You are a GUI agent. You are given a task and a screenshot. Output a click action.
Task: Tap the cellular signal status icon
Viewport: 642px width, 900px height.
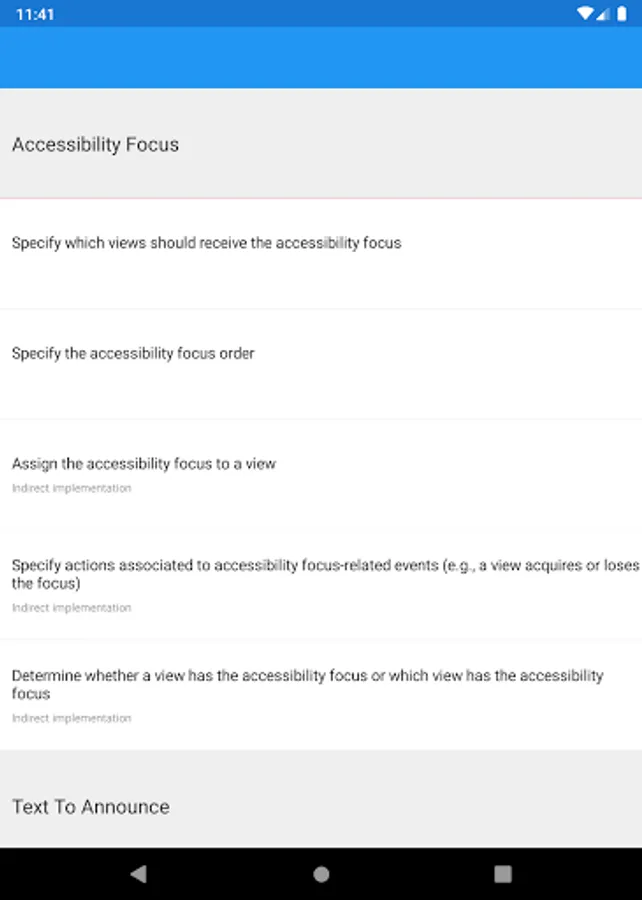click(602, 14)
